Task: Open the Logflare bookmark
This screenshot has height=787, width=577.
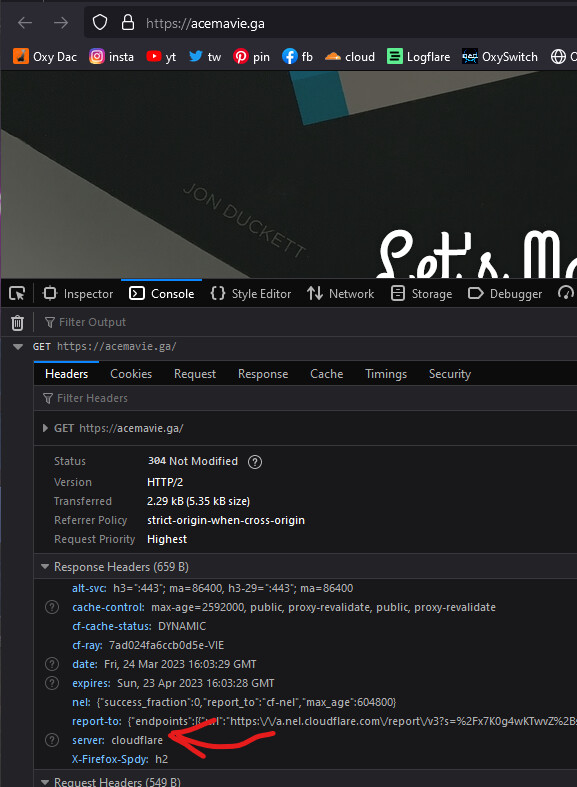Action: [x=418, y=57]
